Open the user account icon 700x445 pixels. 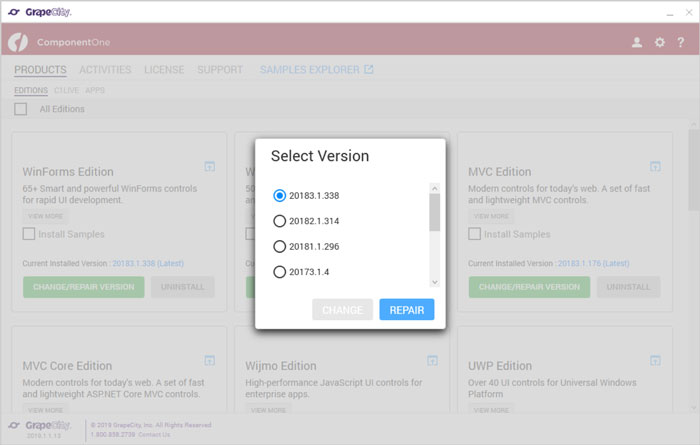637,42
